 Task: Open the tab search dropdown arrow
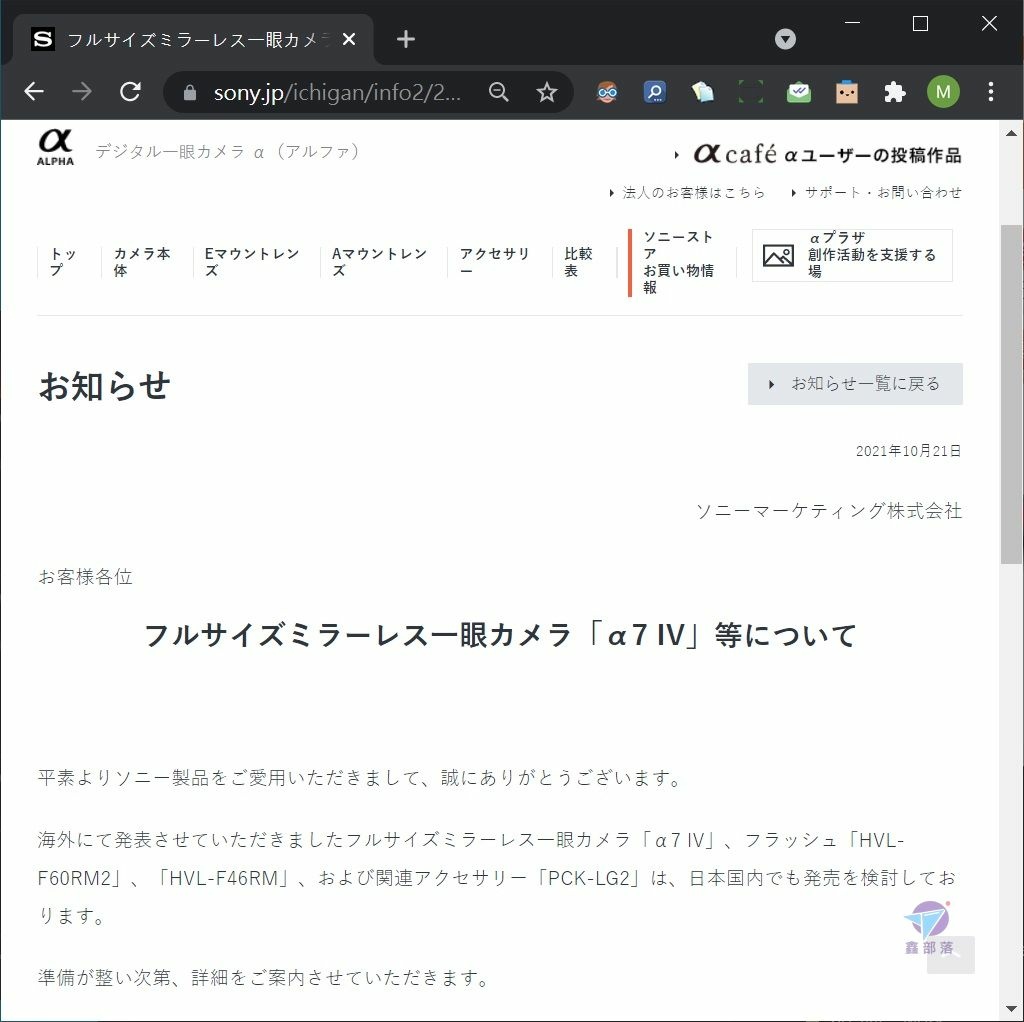(x=785, y=39)
